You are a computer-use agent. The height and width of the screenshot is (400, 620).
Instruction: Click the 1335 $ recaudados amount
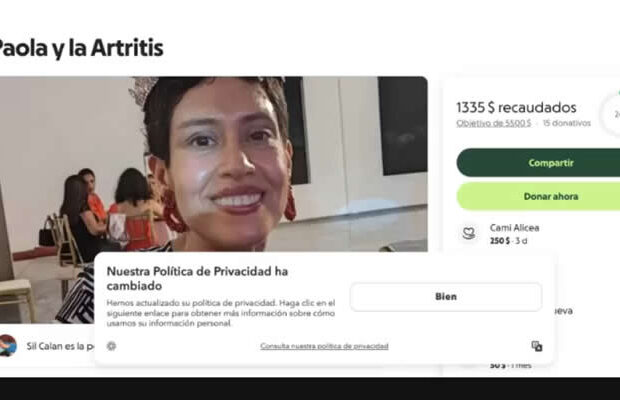click(x=516, y=107)
